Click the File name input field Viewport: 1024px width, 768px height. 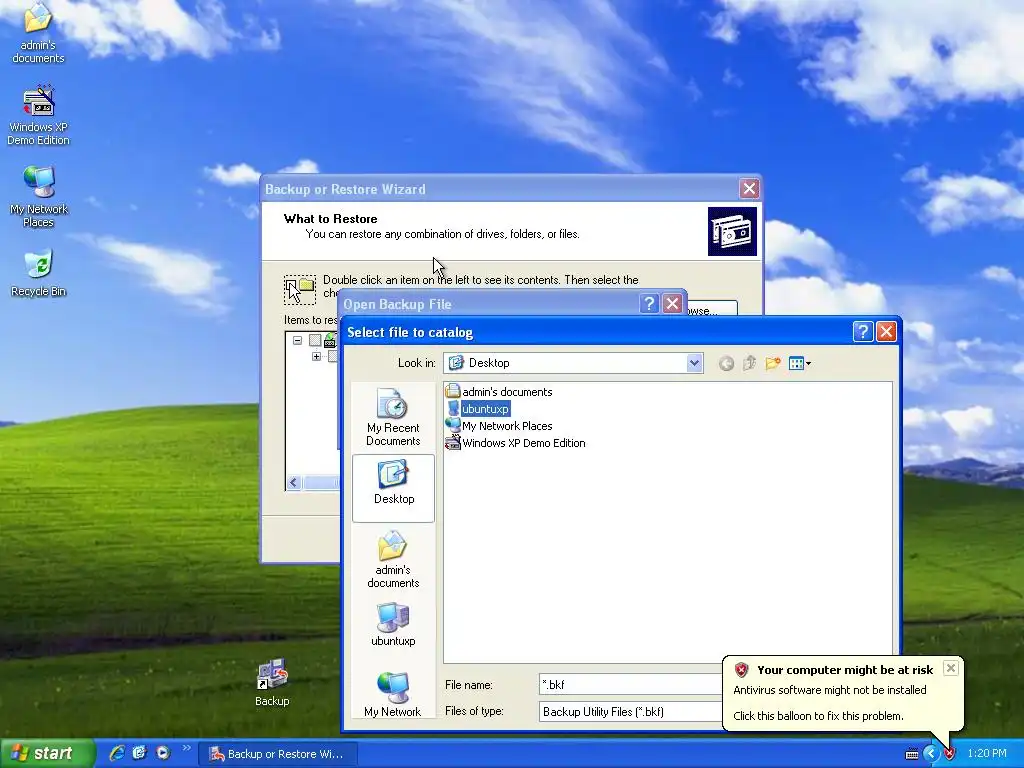[631, 684]
